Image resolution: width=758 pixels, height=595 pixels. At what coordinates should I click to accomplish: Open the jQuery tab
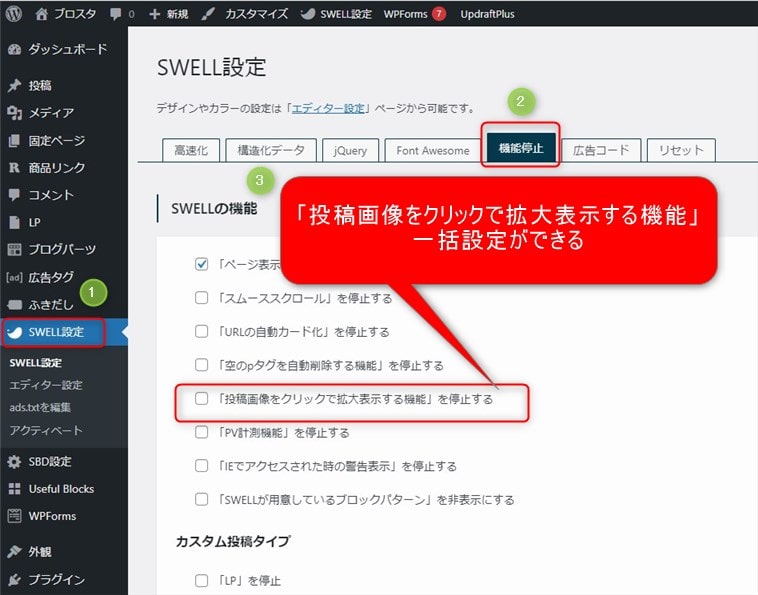(350, 150)
